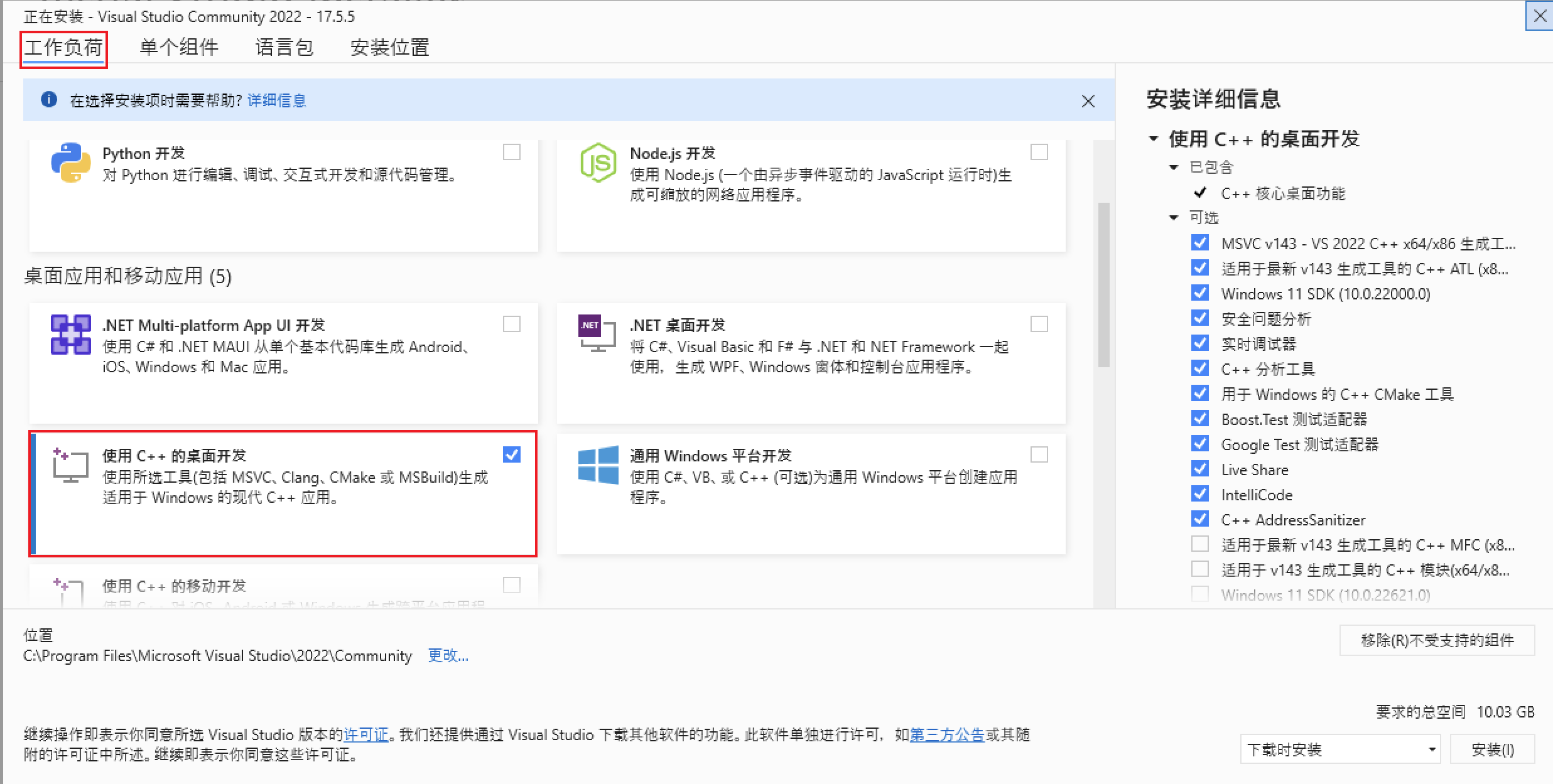The height and width of the screenshot is (784, 1553).
Task: Click the info icon in the help banner
Action: [48, 100]
